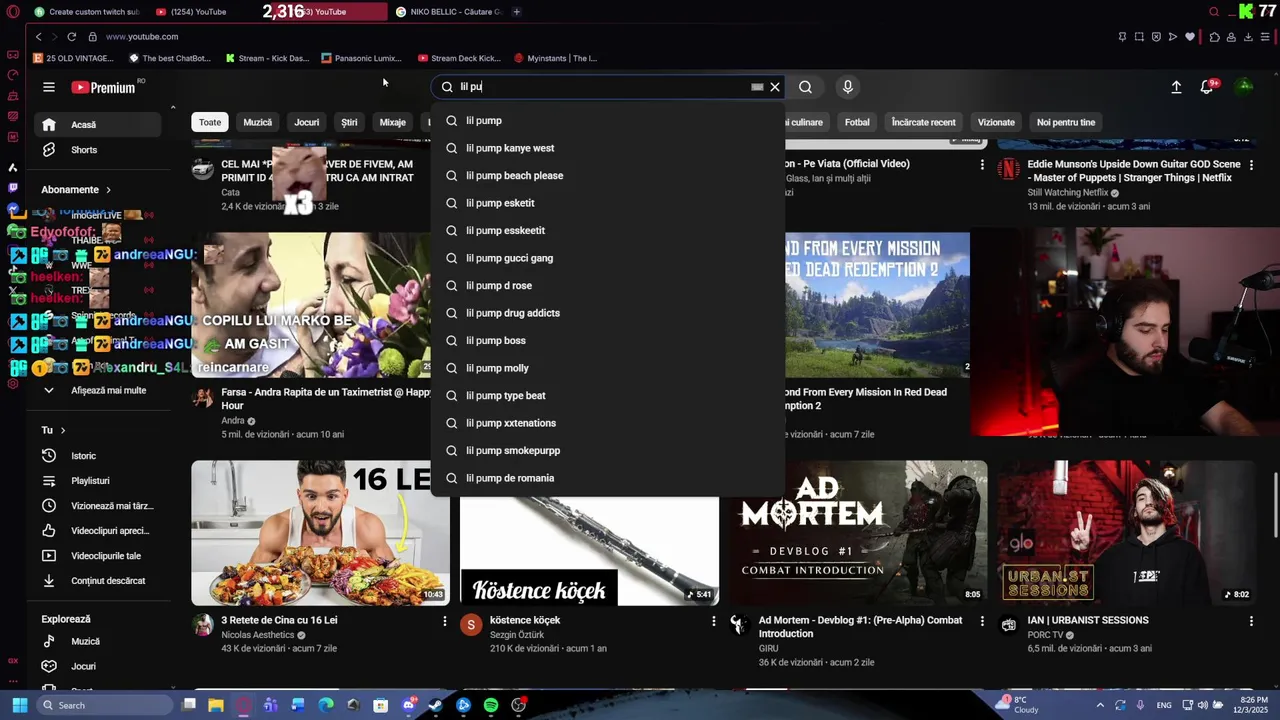Viewport: 1280px width, 720px height.
Task: Filter by 'Noi pentru tine' chip
Action: point(1066,122)
